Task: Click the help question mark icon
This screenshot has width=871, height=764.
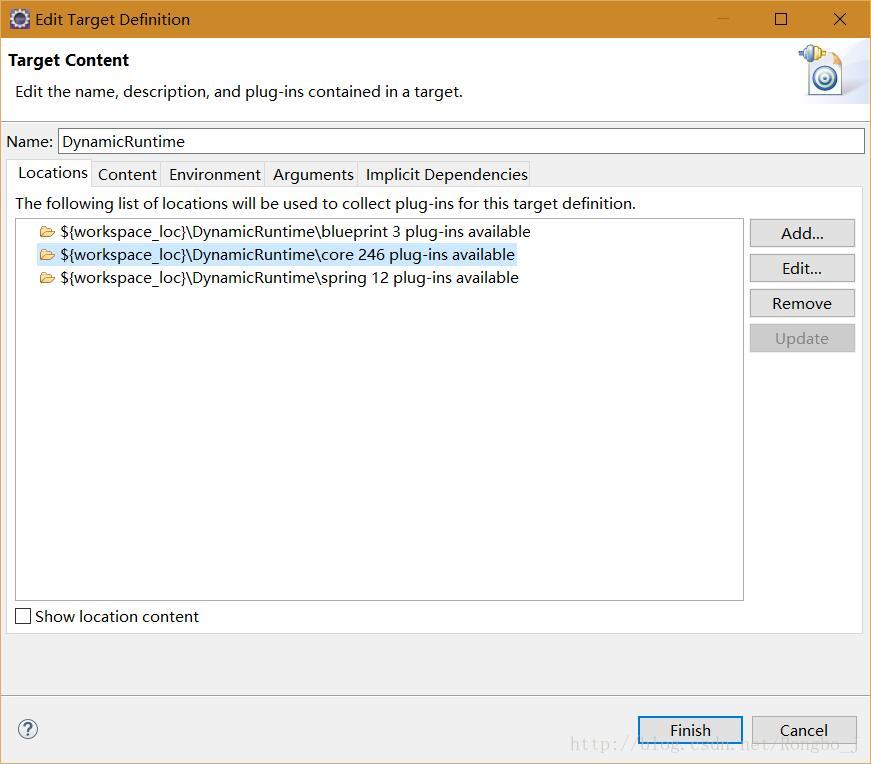Action: coord(28,729)
